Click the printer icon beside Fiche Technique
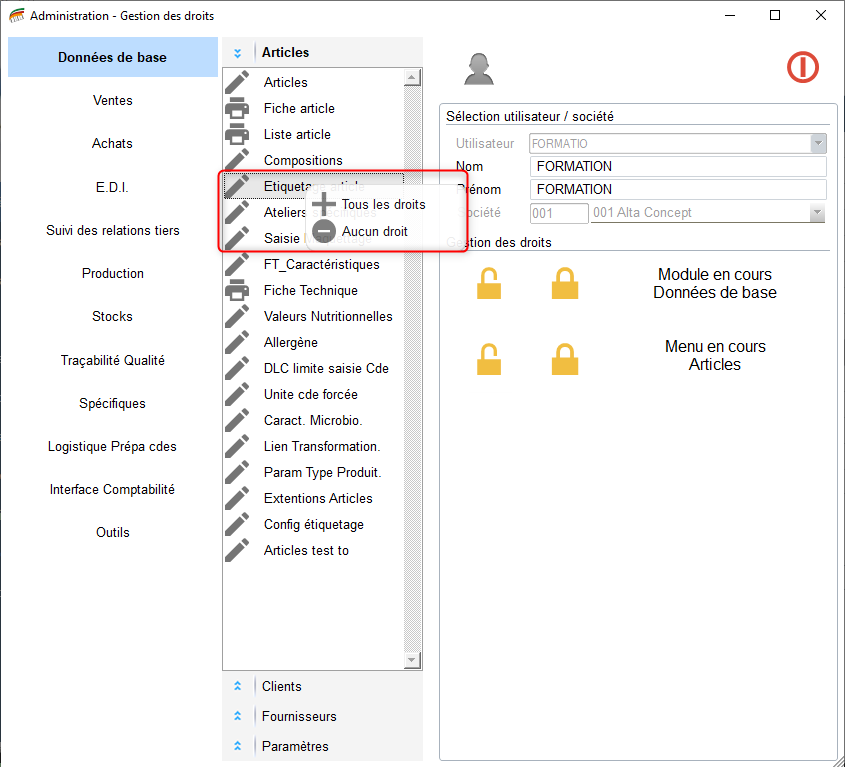 pyautogui.click(x=237, y=290)
